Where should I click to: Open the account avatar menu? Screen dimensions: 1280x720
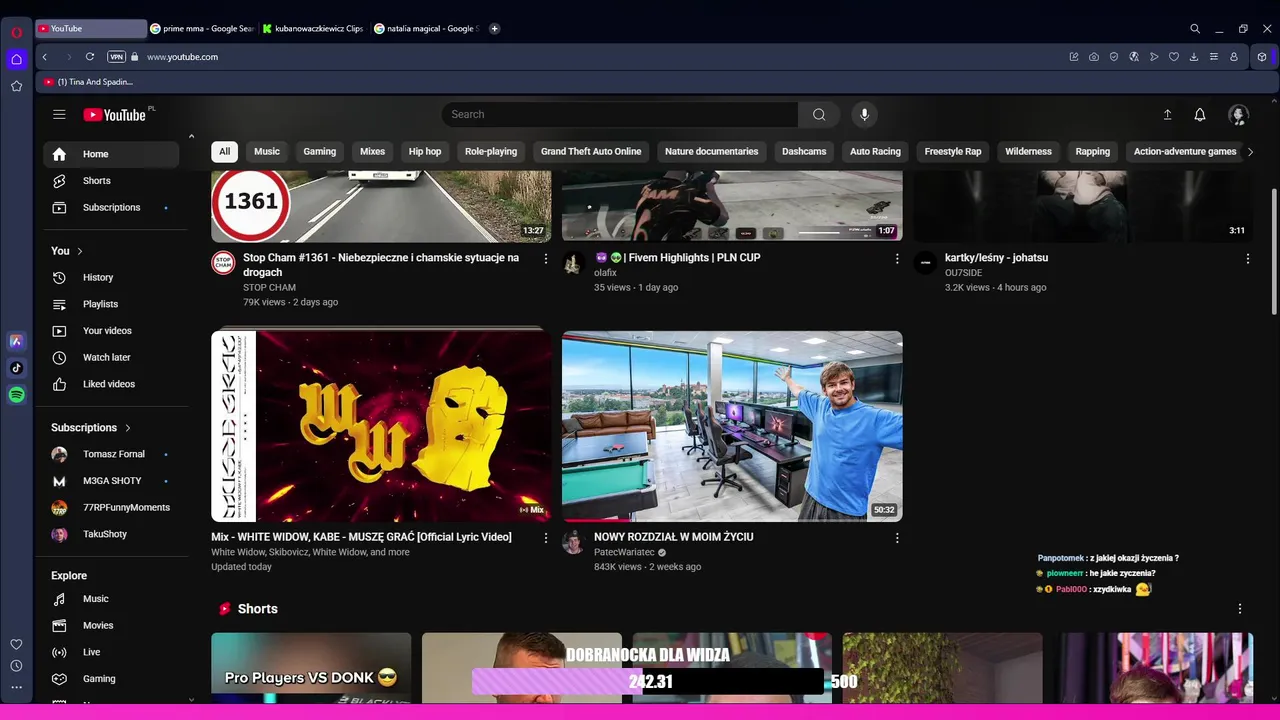point(1238,115)
